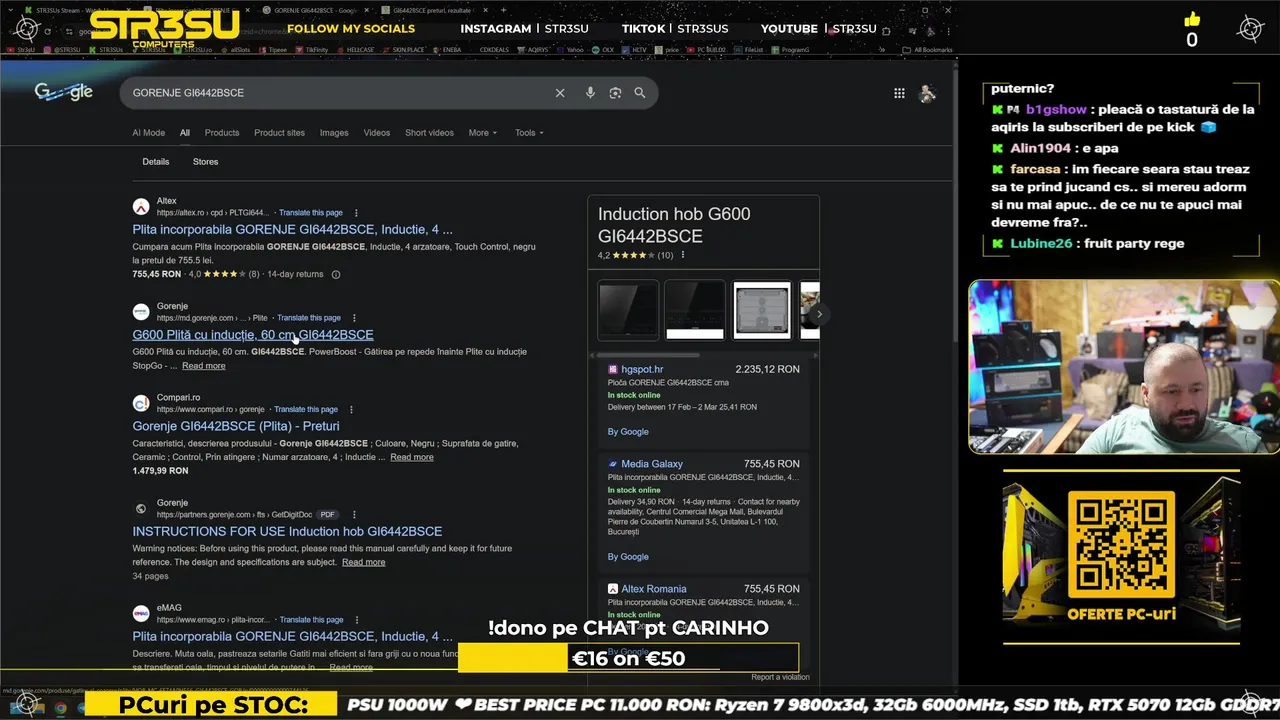The width and height of the screenshot is (1280, 720).
Task: Click the Compari.ro site favicon
Action: pyautogui.click(x=141, y=403)
